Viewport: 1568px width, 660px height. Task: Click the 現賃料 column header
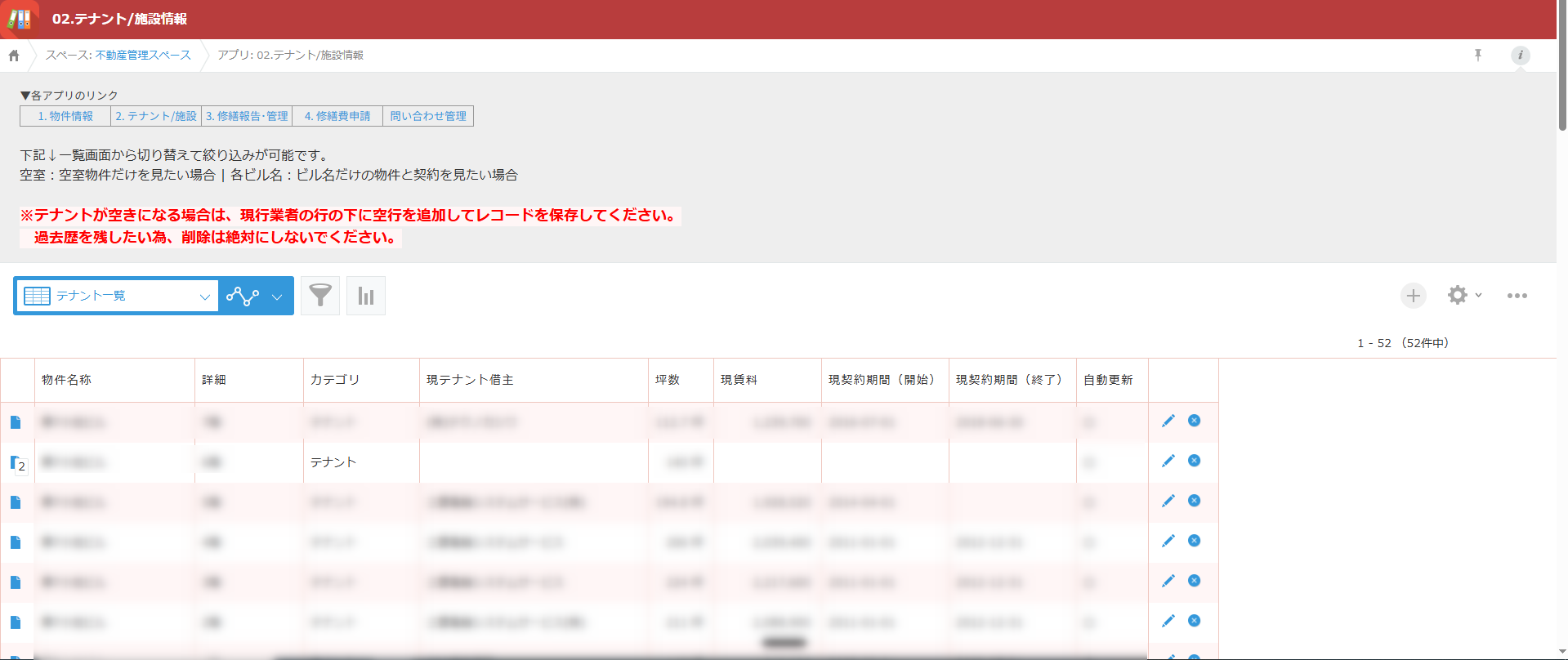point(739,380)
